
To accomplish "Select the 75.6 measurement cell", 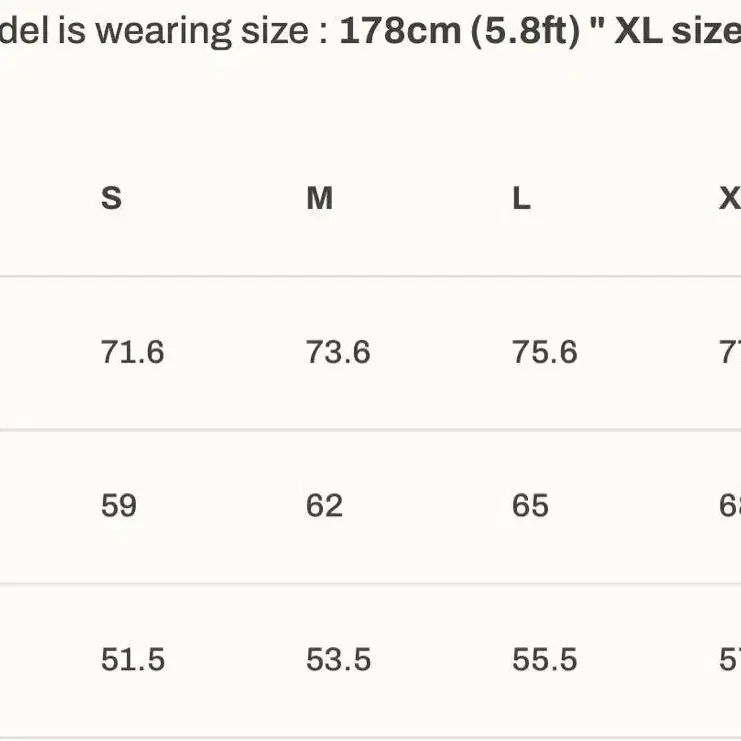I will click(545, 352).
